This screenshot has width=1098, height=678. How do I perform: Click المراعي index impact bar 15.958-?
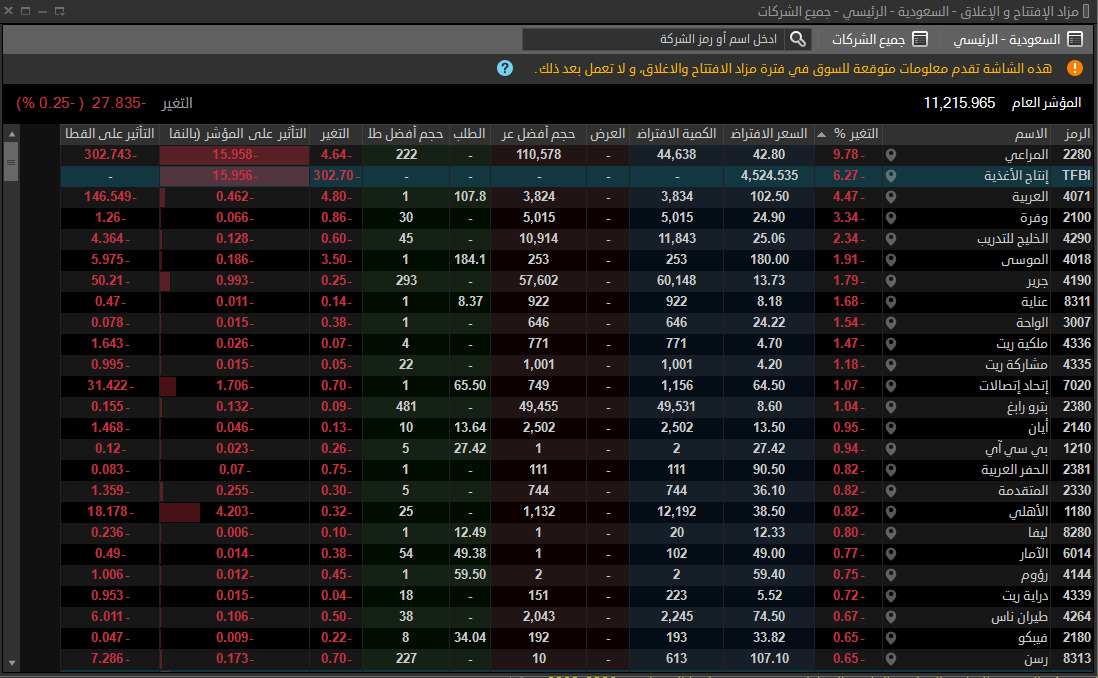(235, 155)
